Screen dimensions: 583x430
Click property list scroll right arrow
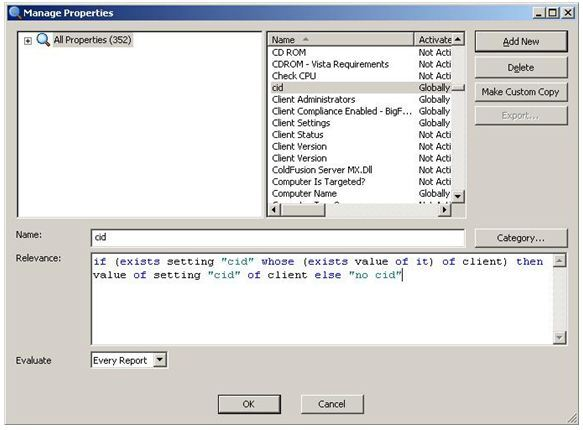(x=444, y=210)
